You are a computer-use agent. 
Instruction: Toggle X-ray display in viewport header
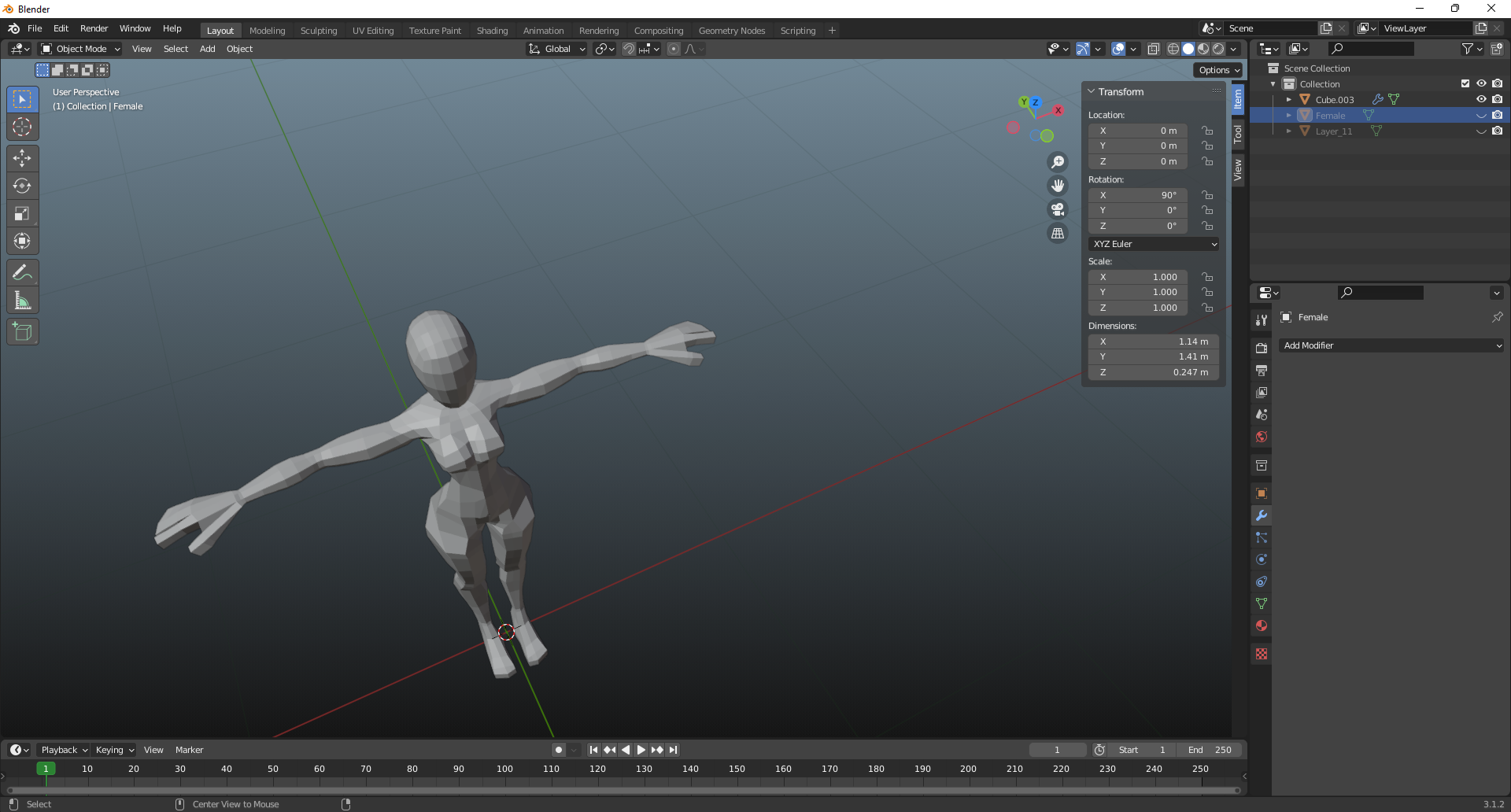point(1153,49)
